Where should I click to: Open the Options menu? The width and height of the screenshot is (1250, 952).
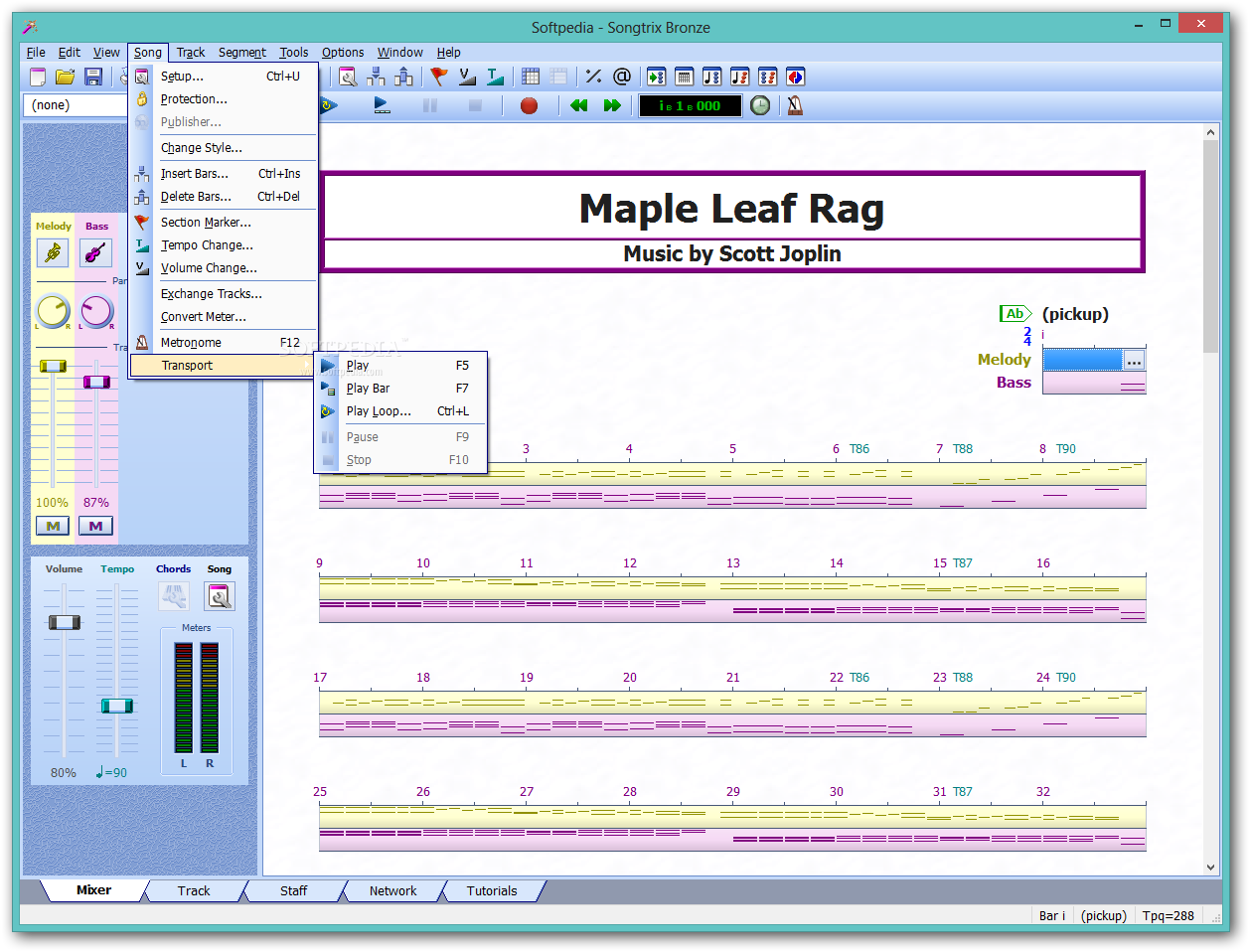coord(343,53)
